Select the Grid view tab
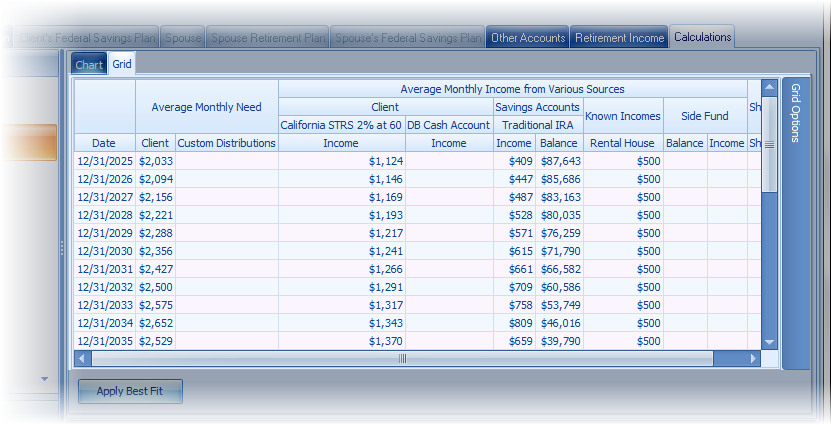 click(121, 65)
